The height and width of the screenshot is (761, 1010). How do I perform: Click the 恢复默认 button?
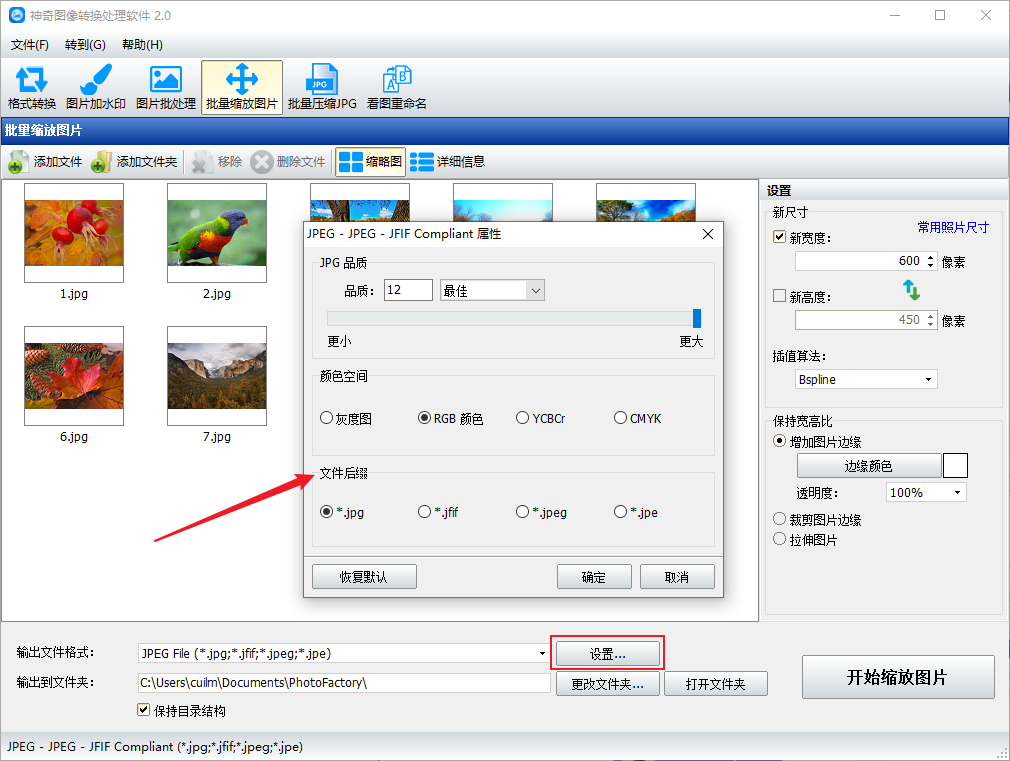tap(364, 577)
